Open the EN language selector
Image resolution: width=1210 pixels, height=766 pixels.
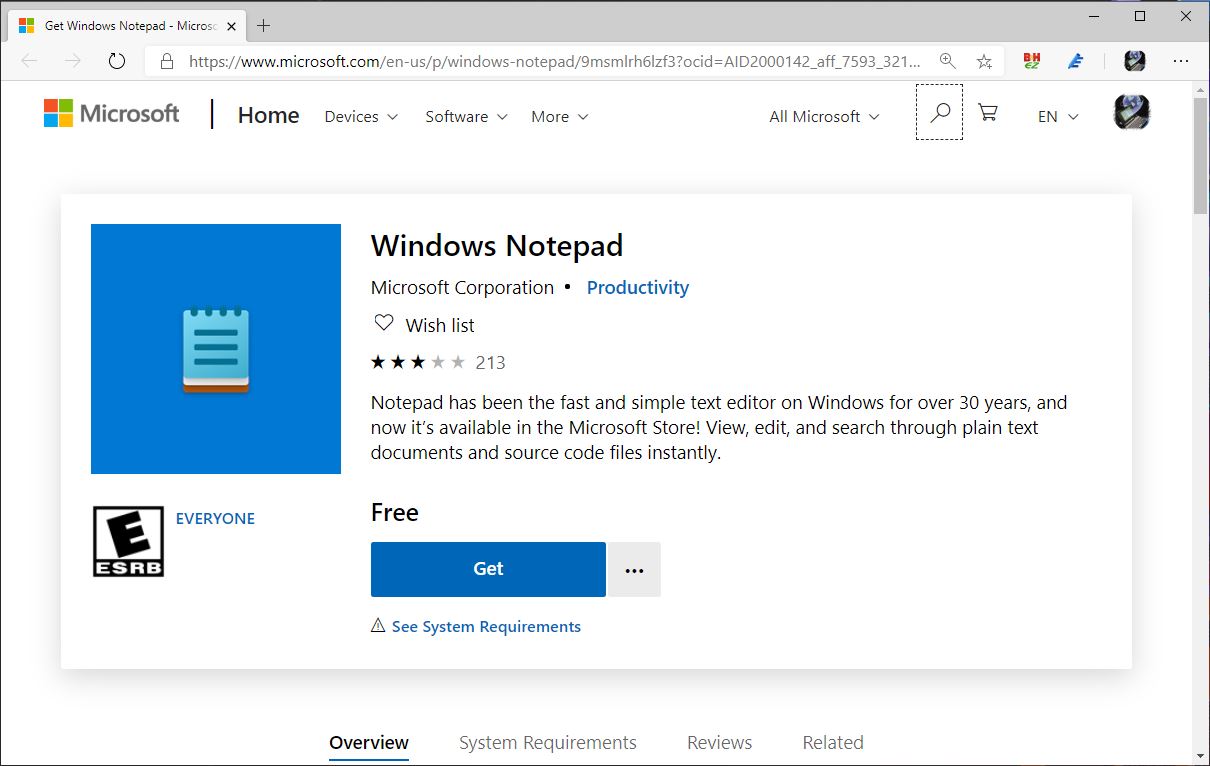[1058, 117]
